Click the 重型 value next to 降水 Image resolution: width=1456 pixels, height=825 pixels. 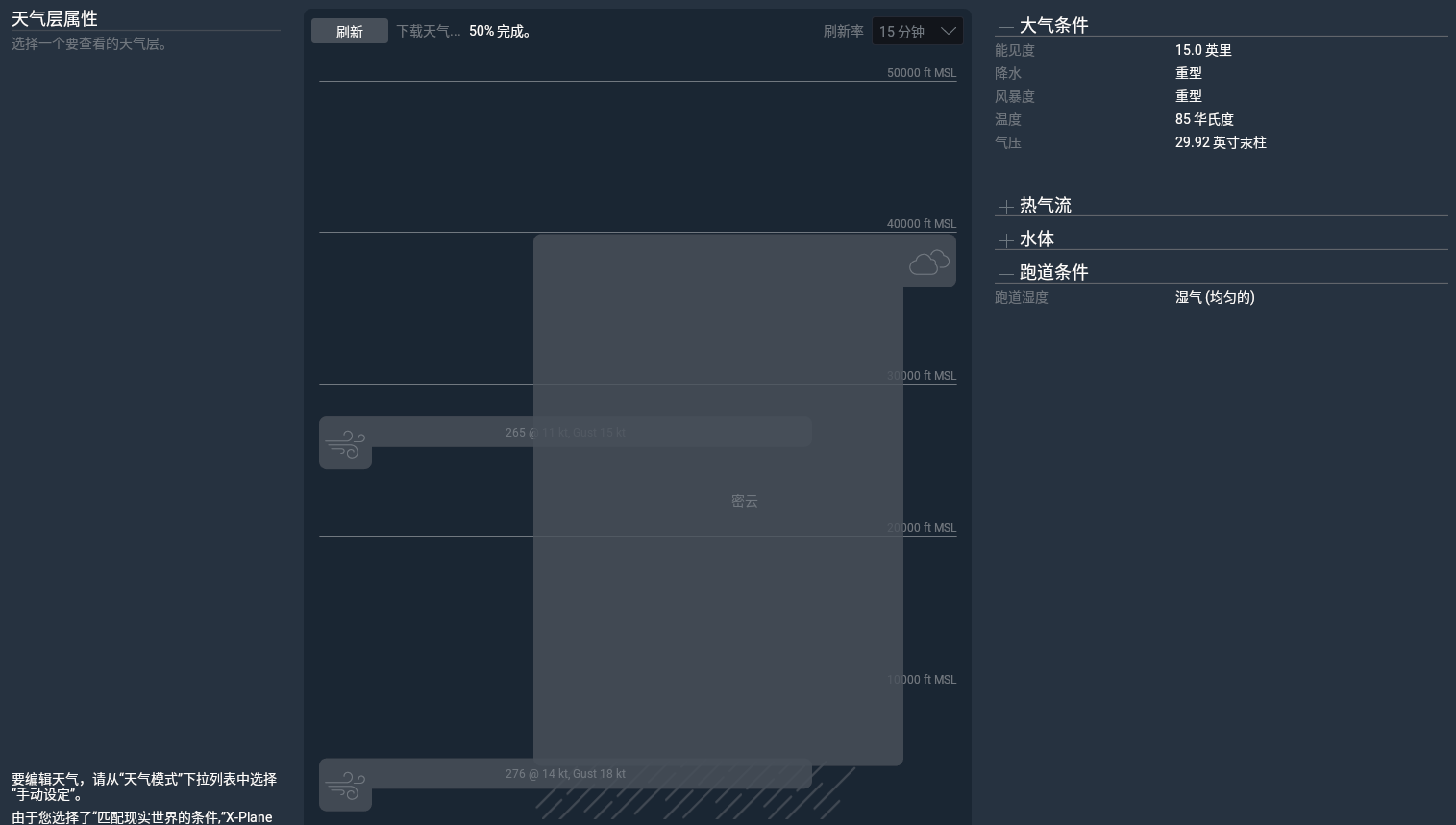pos(1189,73)
